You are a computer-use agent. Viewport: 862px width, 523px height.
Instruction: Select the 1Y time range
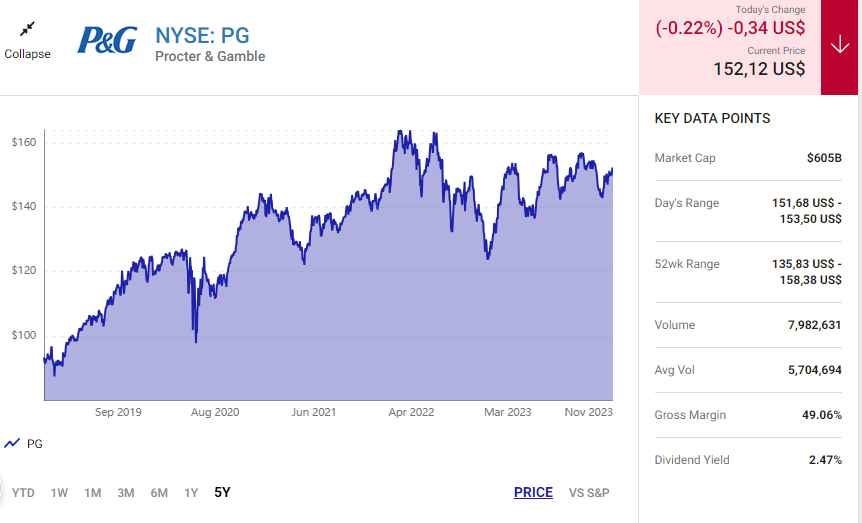(x=190, y=492)
